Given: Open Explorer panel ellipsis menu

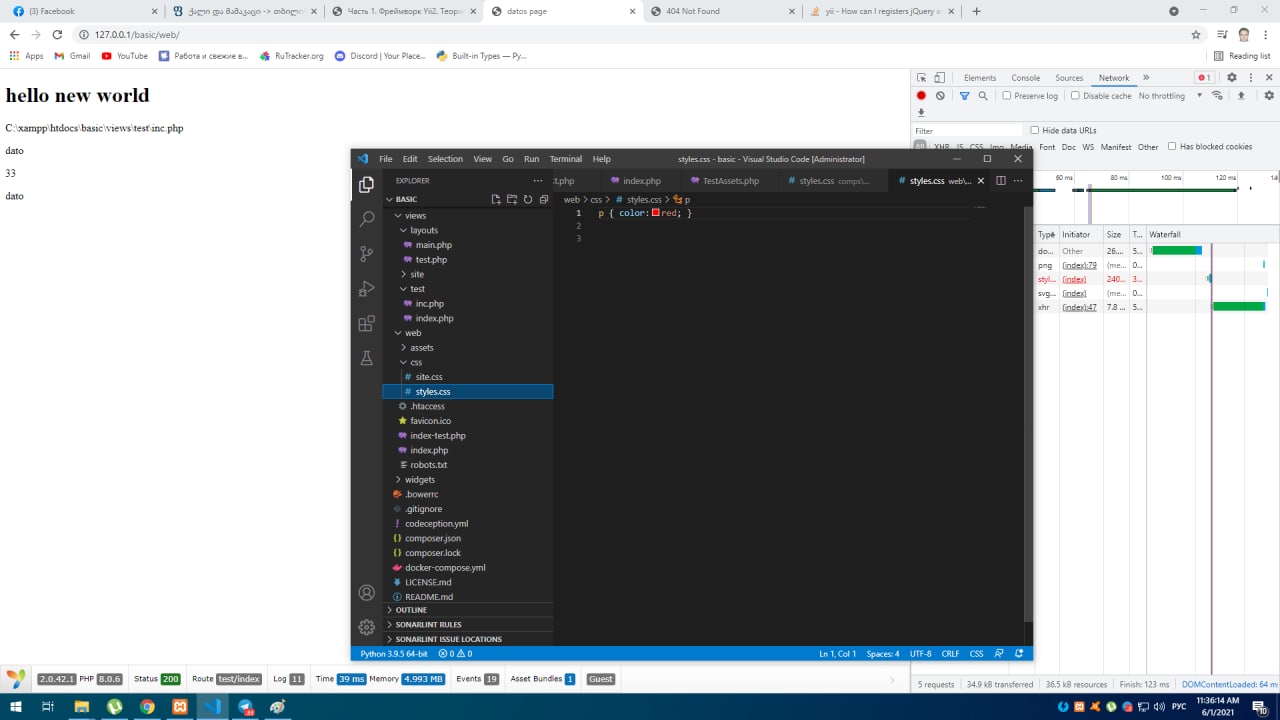Looking at the screenshot, I should pos(538,181).
